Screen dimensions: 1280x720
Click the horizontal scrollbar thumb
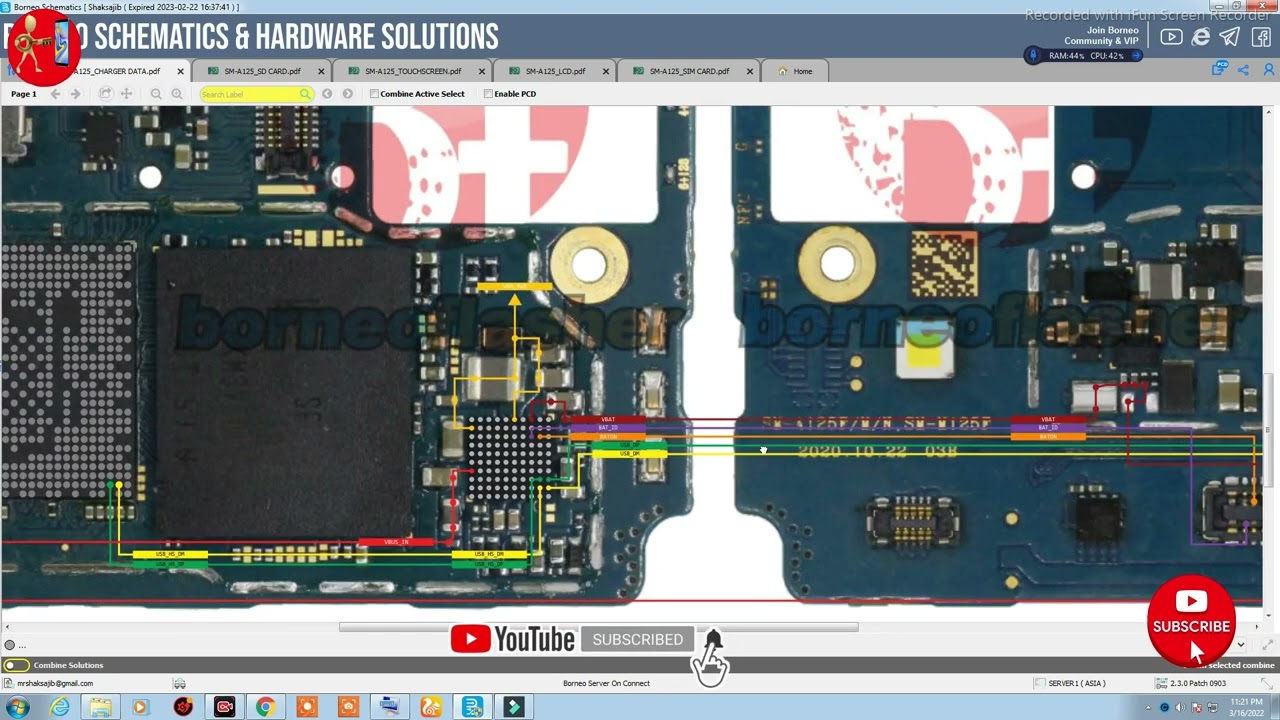[598, 627]
